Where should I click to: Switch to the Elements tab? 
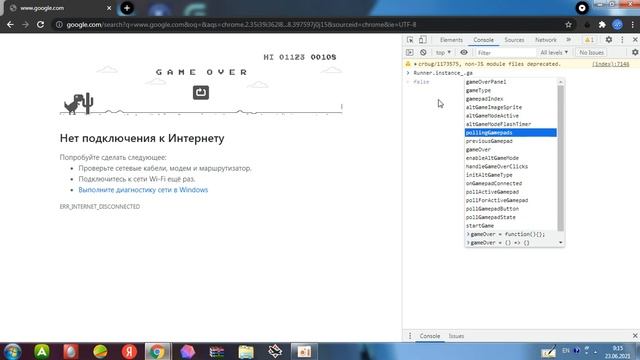coord(451,40)
